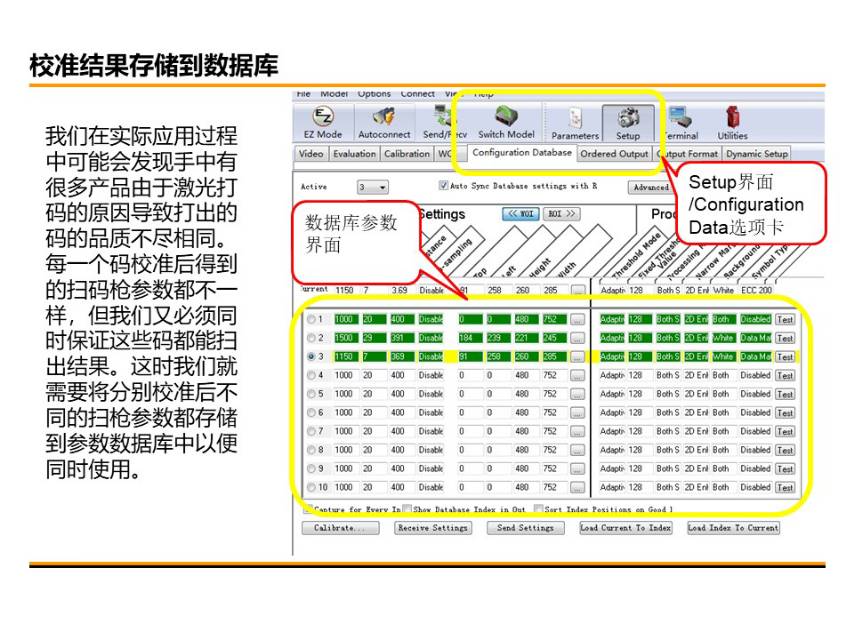Select database index 1 radio button
The width and height of the screenshot is (854, 640).
point(311,319)
